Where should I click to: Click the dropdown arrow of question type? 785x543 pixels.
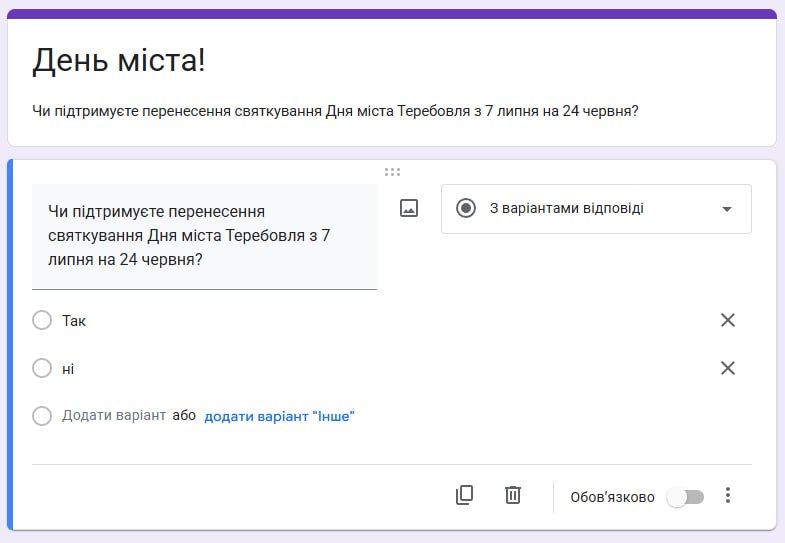tap(727, 209)
